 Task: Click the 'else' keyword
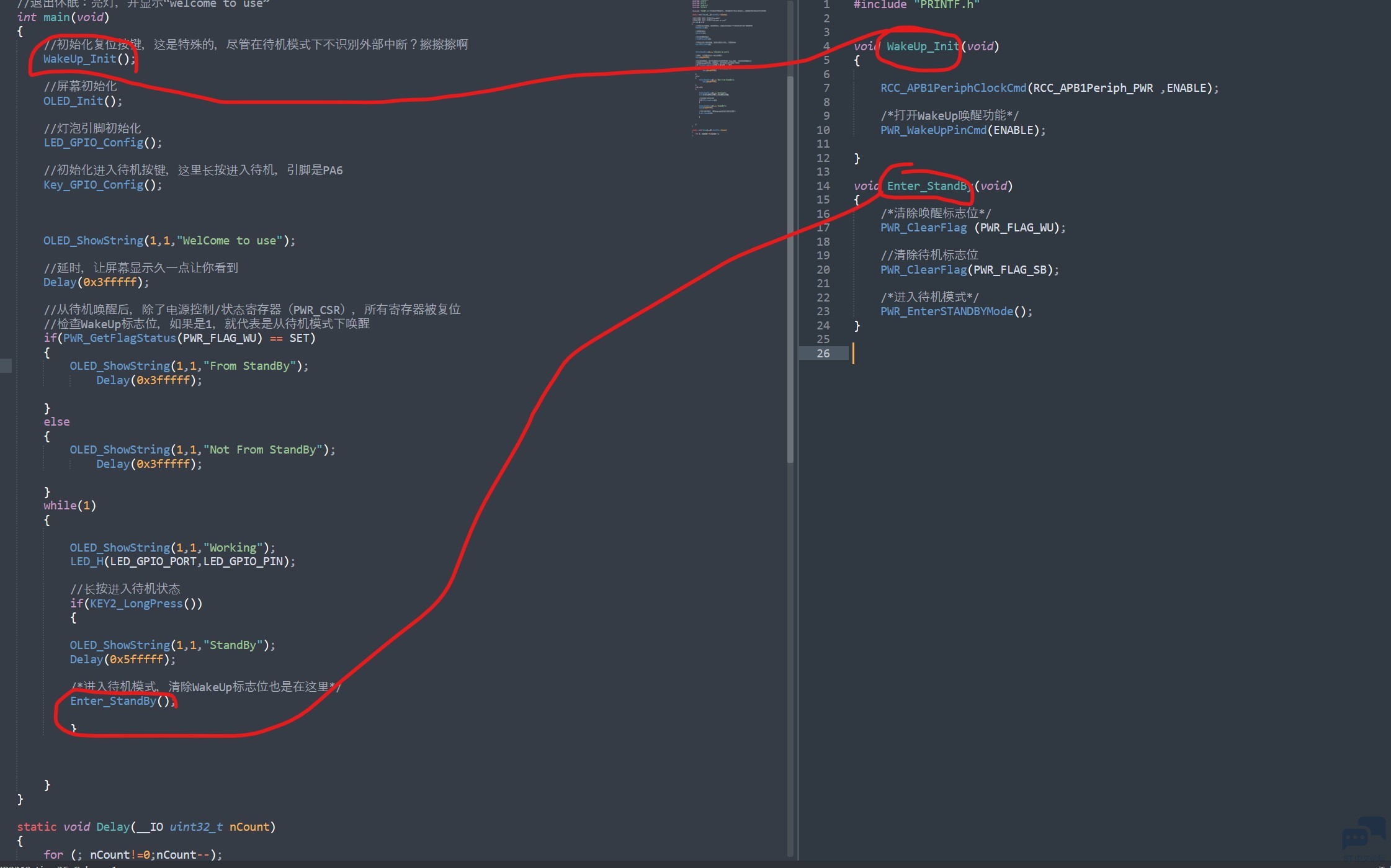click(56, 422)
